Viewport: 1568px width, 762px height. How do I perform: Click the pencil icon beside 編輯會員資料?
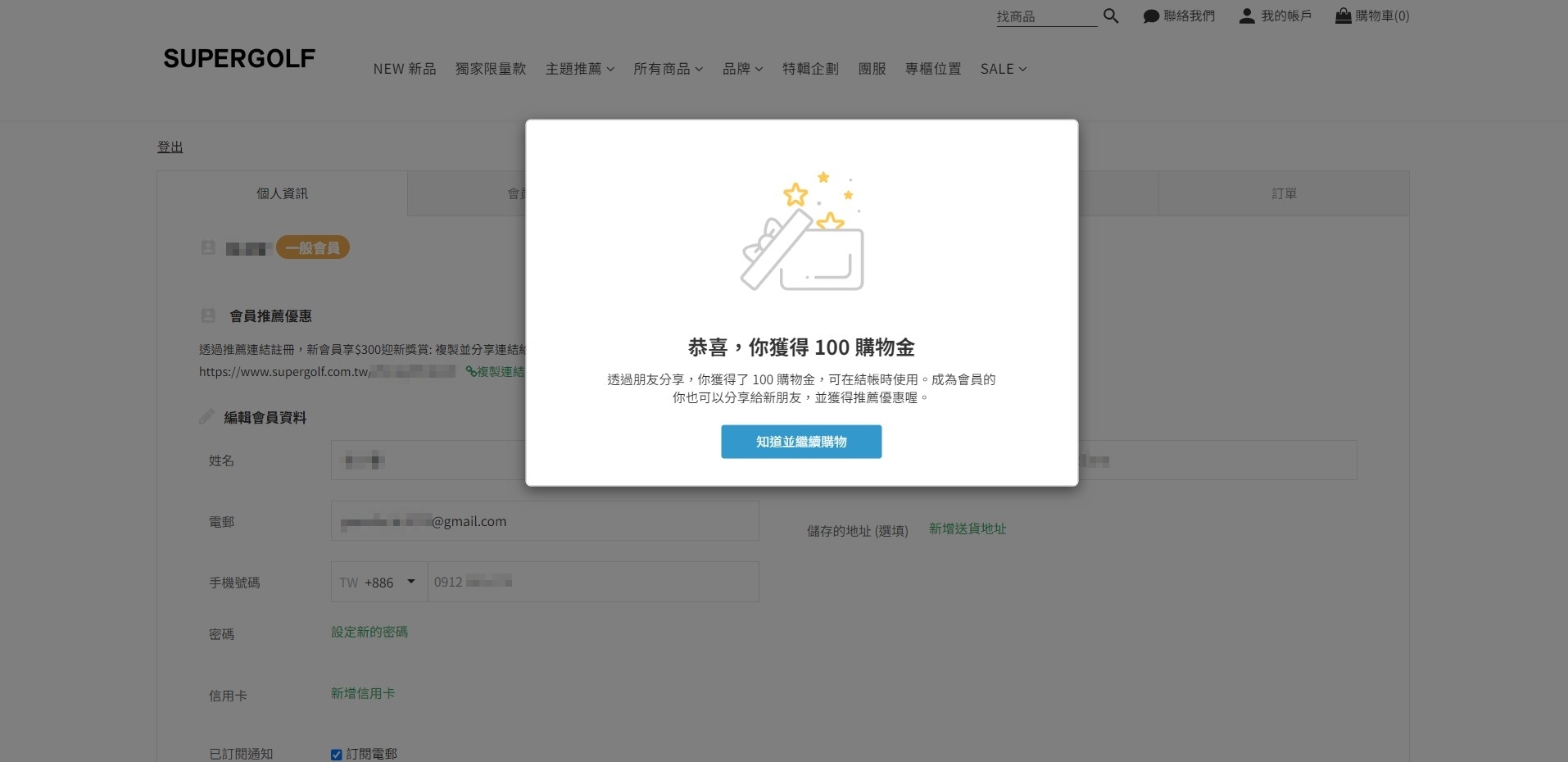206,417
